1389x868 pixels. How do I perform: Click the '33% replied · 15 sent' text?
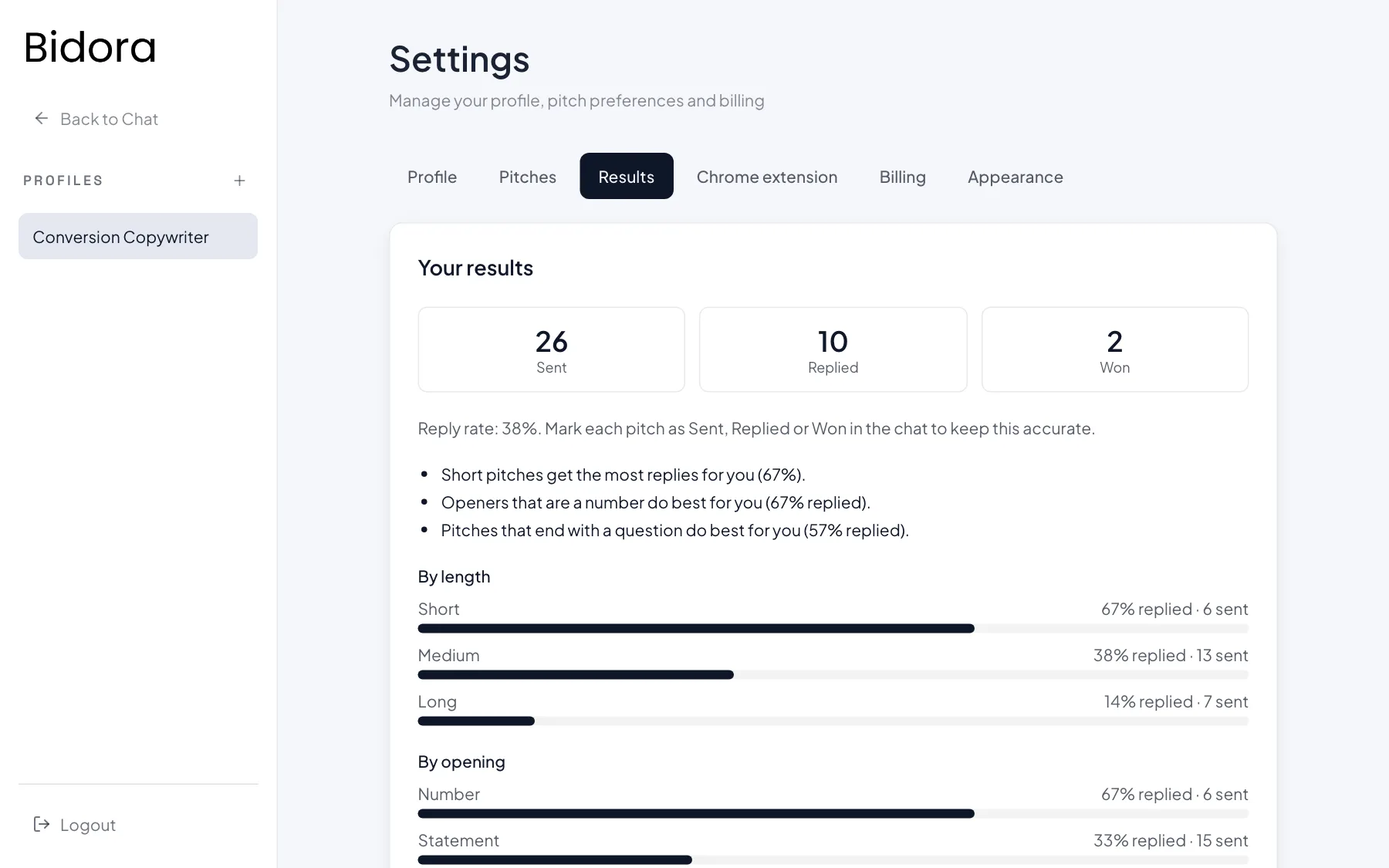1171,840
